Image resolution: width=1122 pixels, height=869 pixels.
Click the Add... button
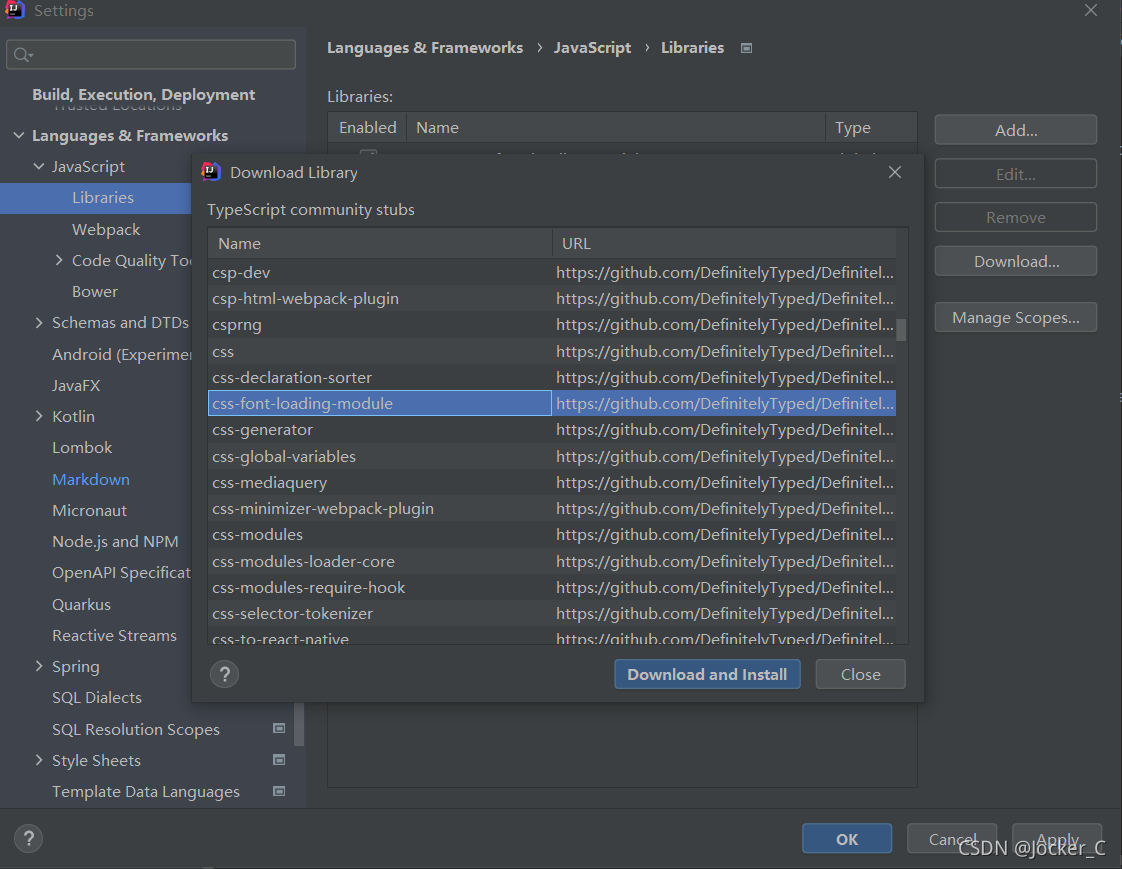(x=1015, y=130)
